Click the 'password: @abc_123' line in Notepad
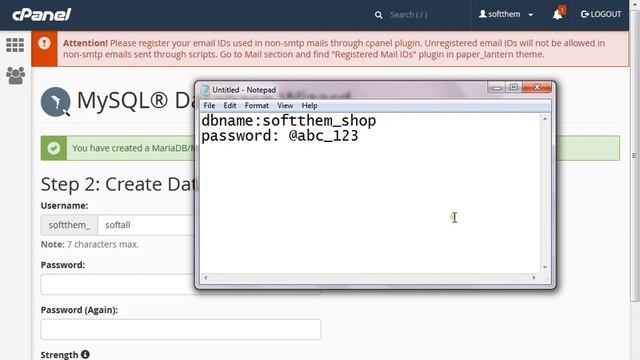This screenshot has width=640, height=360. (280, 136)
